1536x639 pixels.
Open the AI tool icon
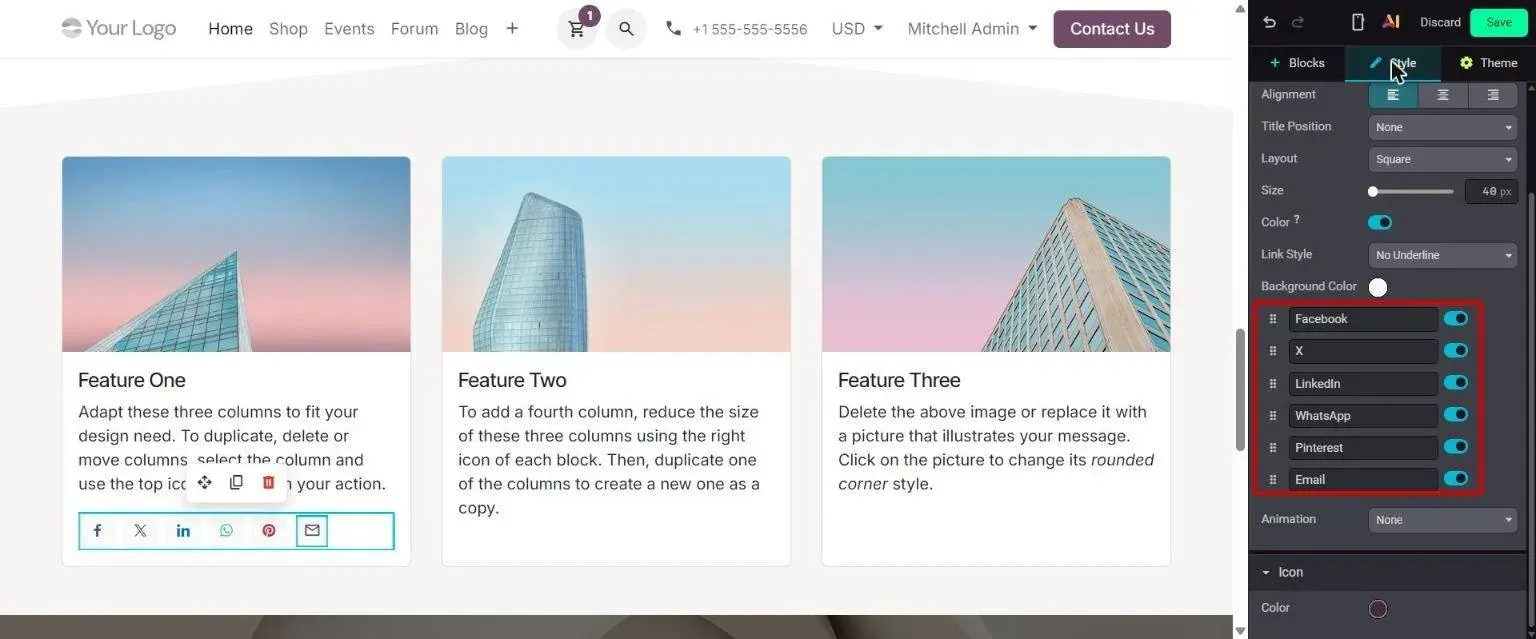1390,22
